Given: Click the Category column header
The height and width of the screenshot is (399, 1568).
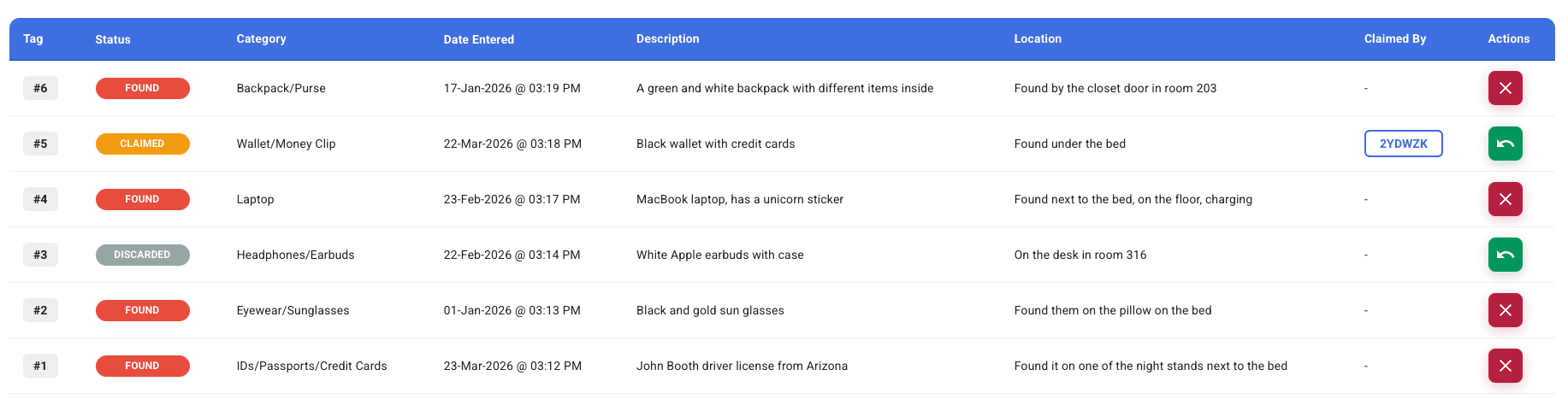Looking at the screenshot, I should [x=261, y=38].
